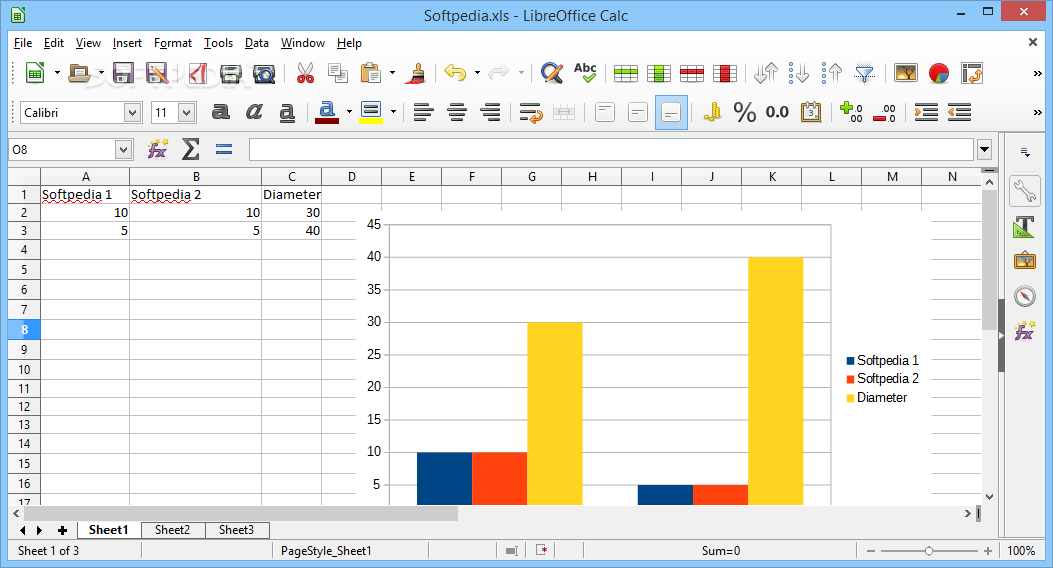This screenshot has width=1053, height=568.
Task: Apply the yellow background color
Action: tap(371, 112)
